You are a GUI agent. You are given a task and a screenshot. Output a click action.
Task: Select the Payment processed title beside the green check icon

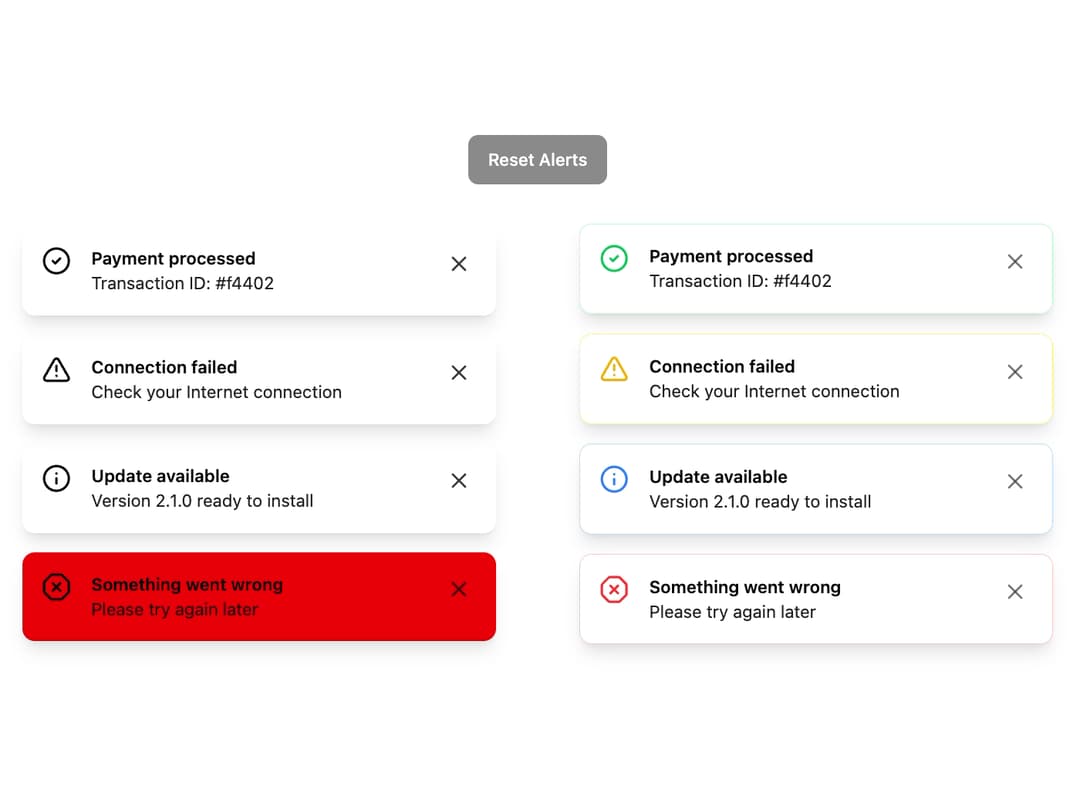coord(731,257)
